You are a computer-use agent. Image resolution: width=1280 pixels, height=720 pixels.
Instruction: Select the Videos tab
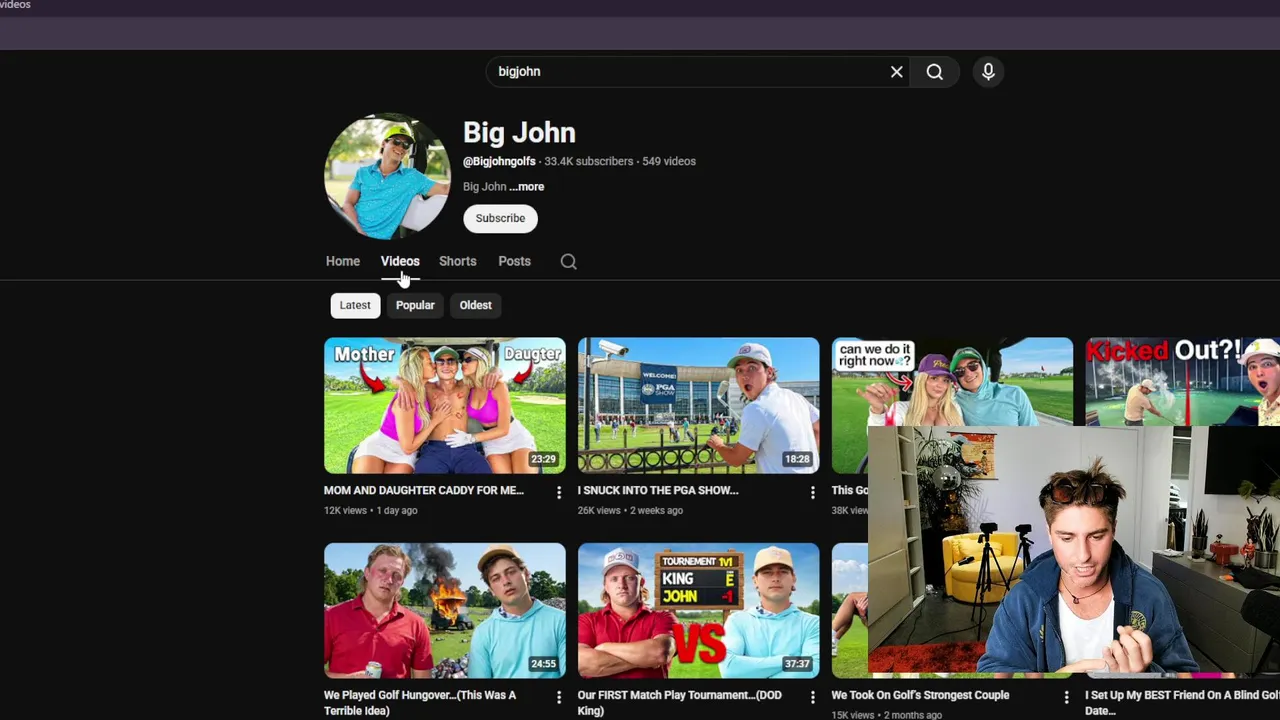click(400, 261)
